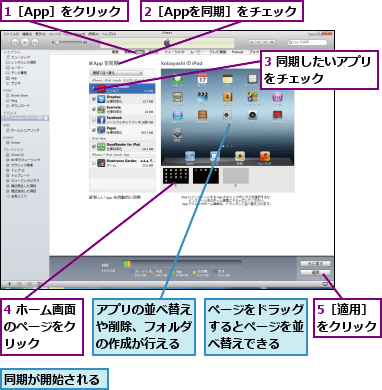The width and height of the screenshot is (382, 390).
Task: Click home screen page 1 thumbnail
Action: click(176, 176)
